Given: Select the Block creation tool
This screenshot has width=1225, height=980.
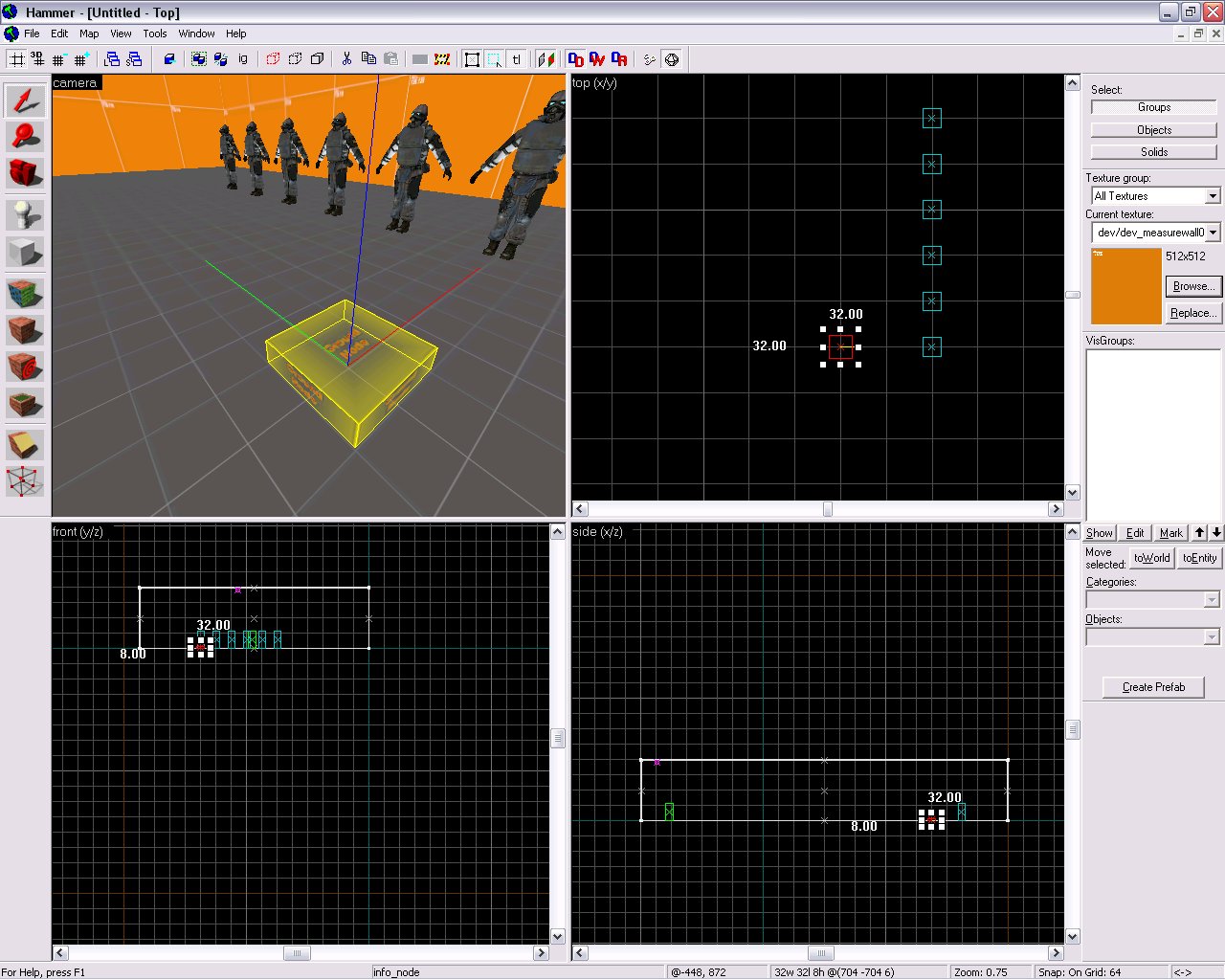Looking at the screenshot, I should [25, 252].
